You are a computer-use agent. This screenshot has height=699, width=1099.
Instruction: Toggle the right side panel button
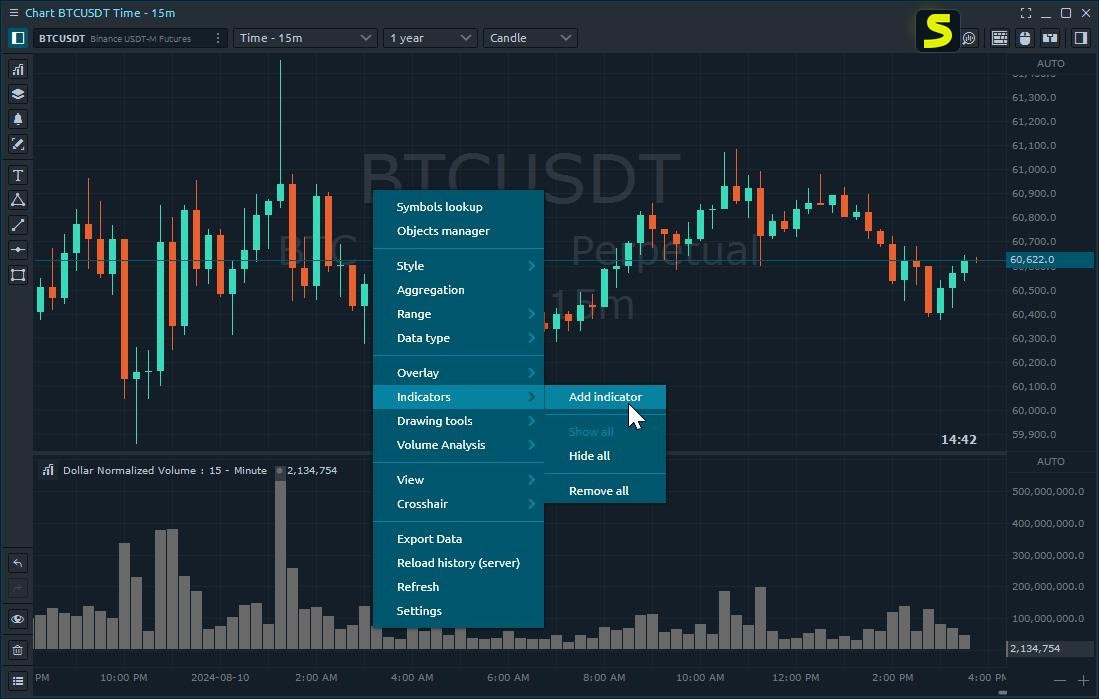(x=1081, y=38)
